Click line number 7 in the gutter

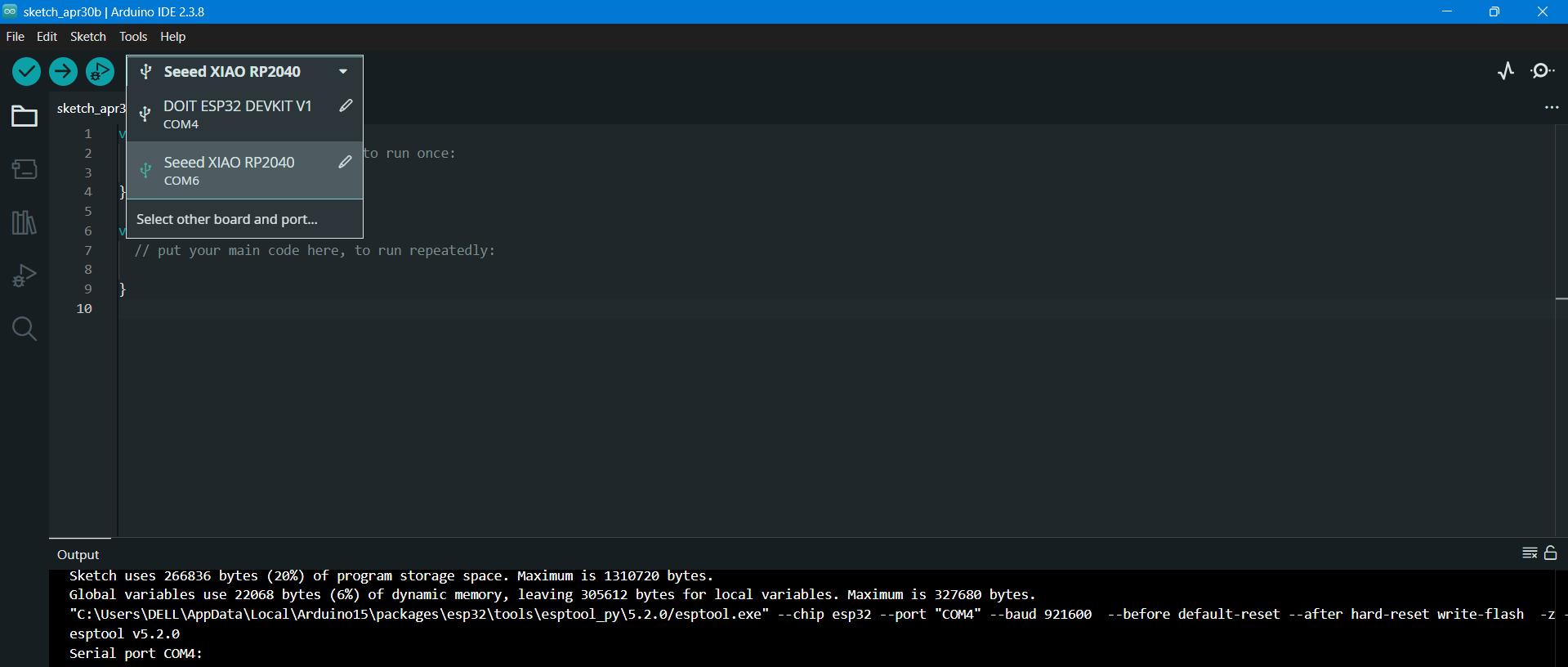[x=88, y=250]
